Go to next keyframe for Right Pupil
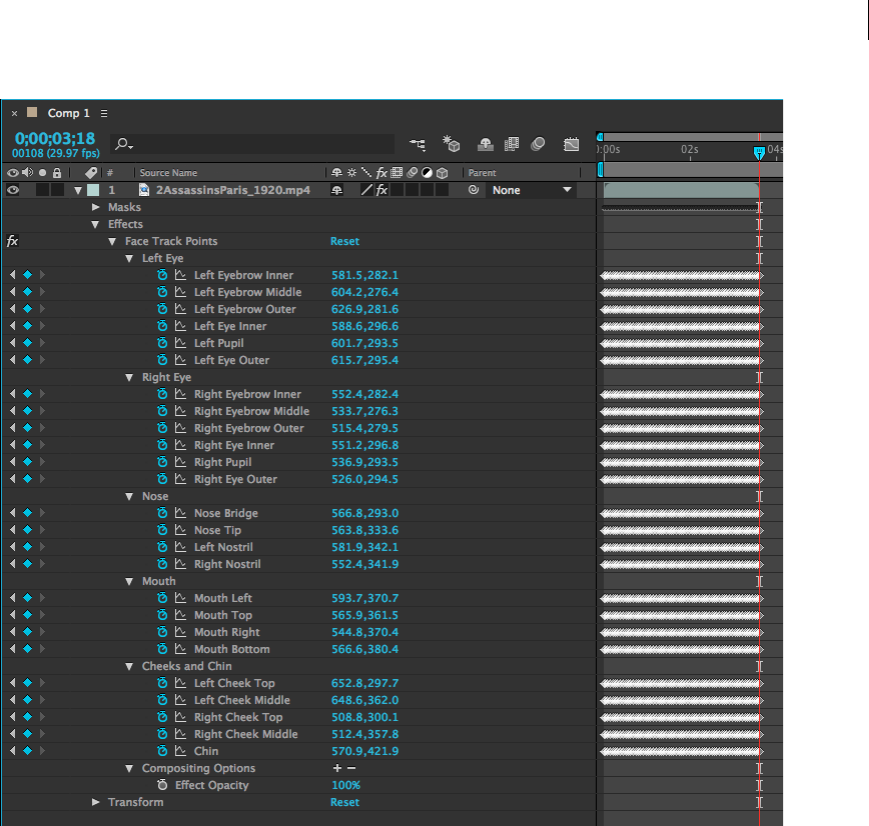 point(42,462)
